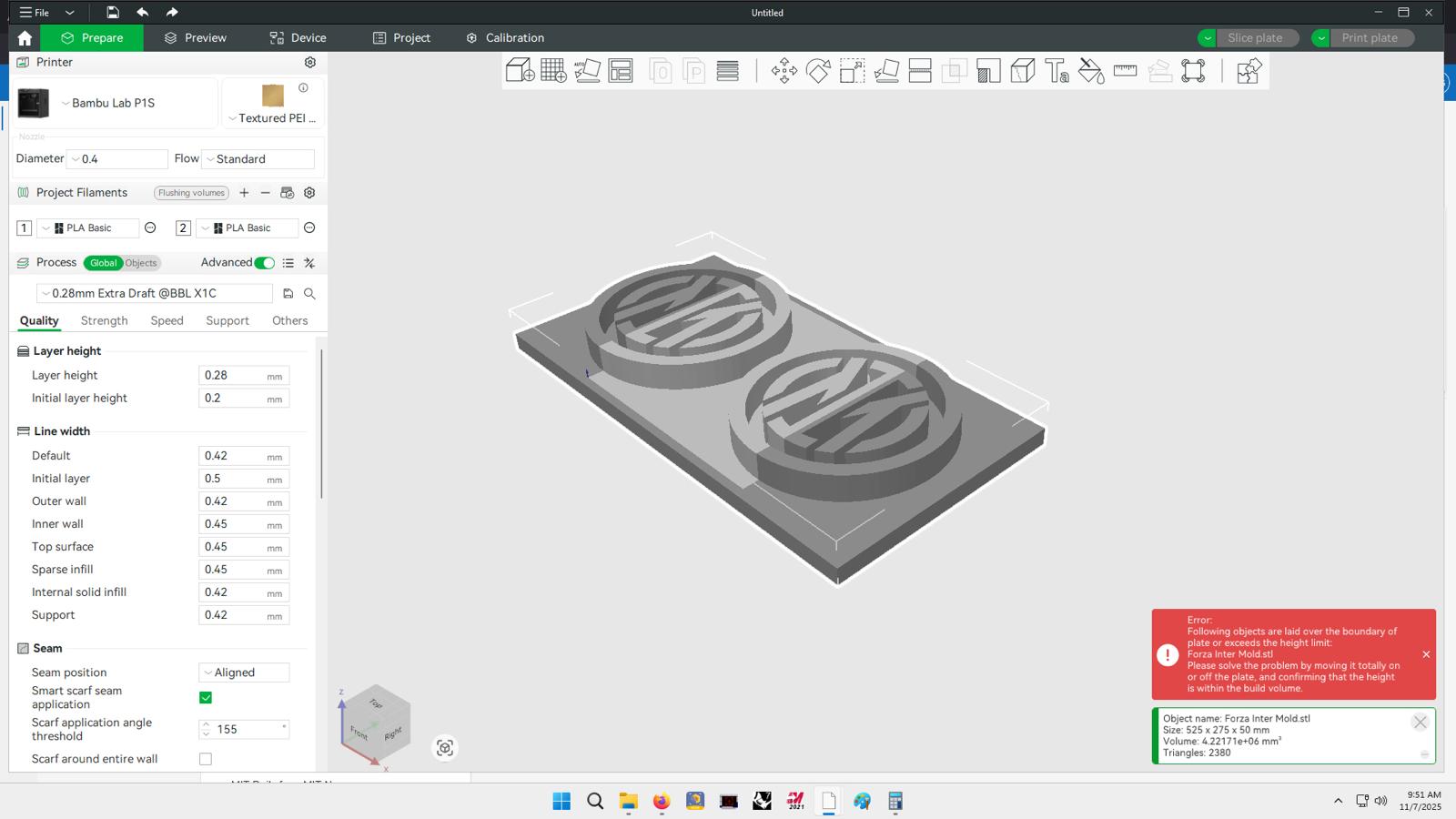Activate the Move tool
This screenshot has width=1456, height=819.
(x=784, y=71)
